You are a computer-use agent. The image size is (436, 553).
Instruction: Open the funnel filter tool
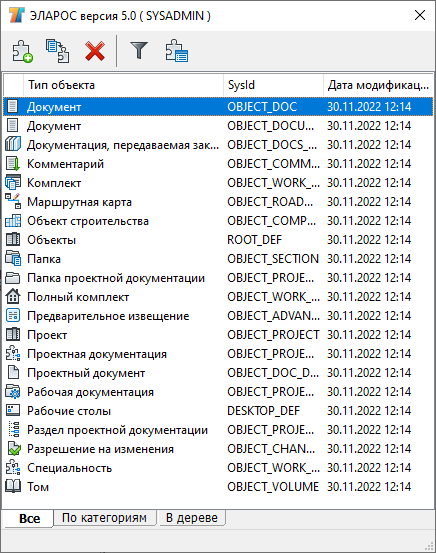(139, 50)
